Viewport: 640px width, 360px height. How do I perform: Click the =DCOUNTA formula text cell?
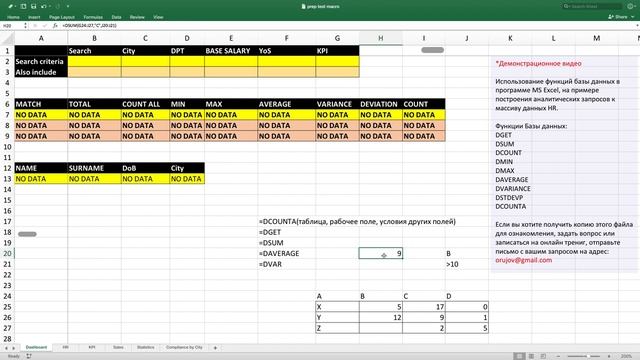(357, 222)
